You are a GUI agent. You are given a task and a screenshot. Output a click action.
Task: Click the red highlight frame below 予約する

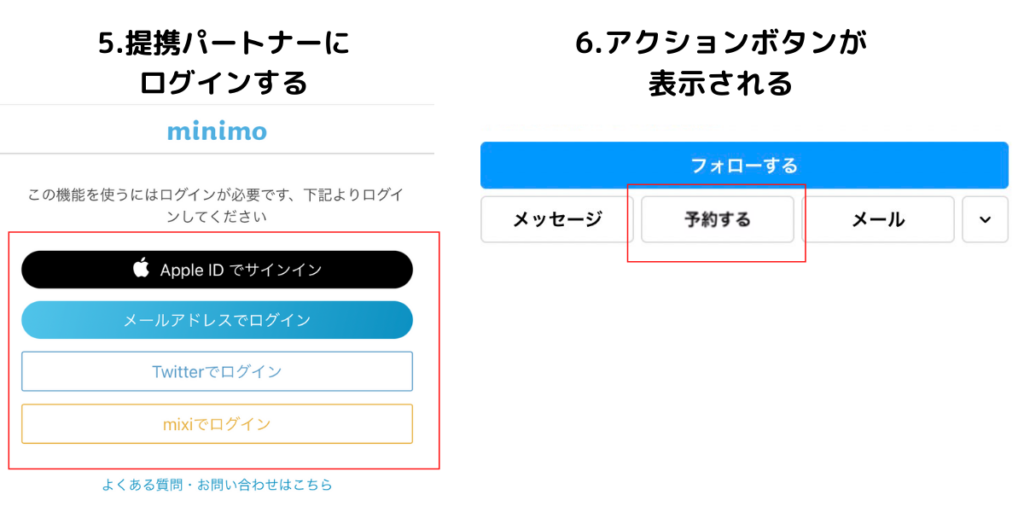pos(716,253)
